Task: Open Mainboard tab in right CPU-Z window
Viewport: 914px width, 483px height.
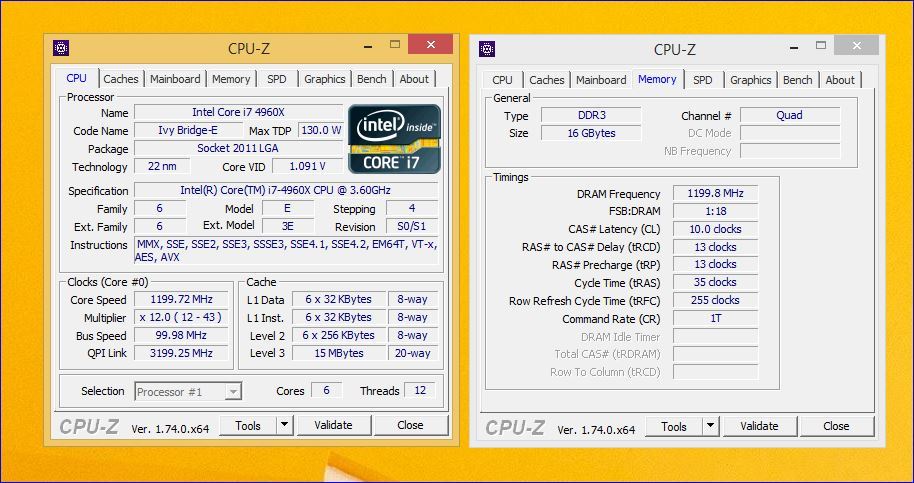Action: (x=601, y=80)
